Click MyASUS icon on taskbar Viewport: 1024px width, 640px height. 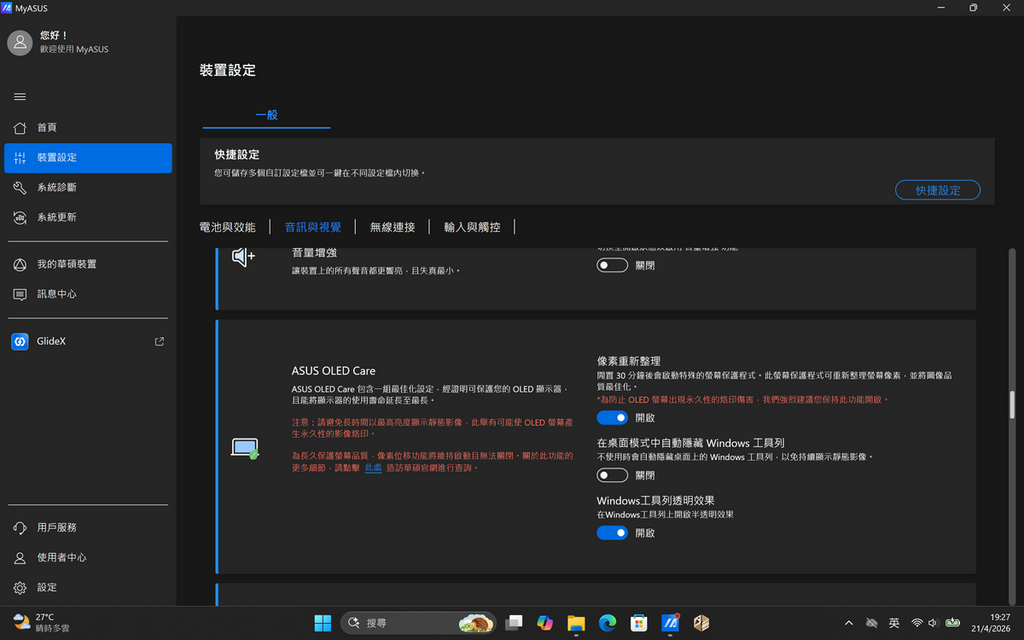670,623
